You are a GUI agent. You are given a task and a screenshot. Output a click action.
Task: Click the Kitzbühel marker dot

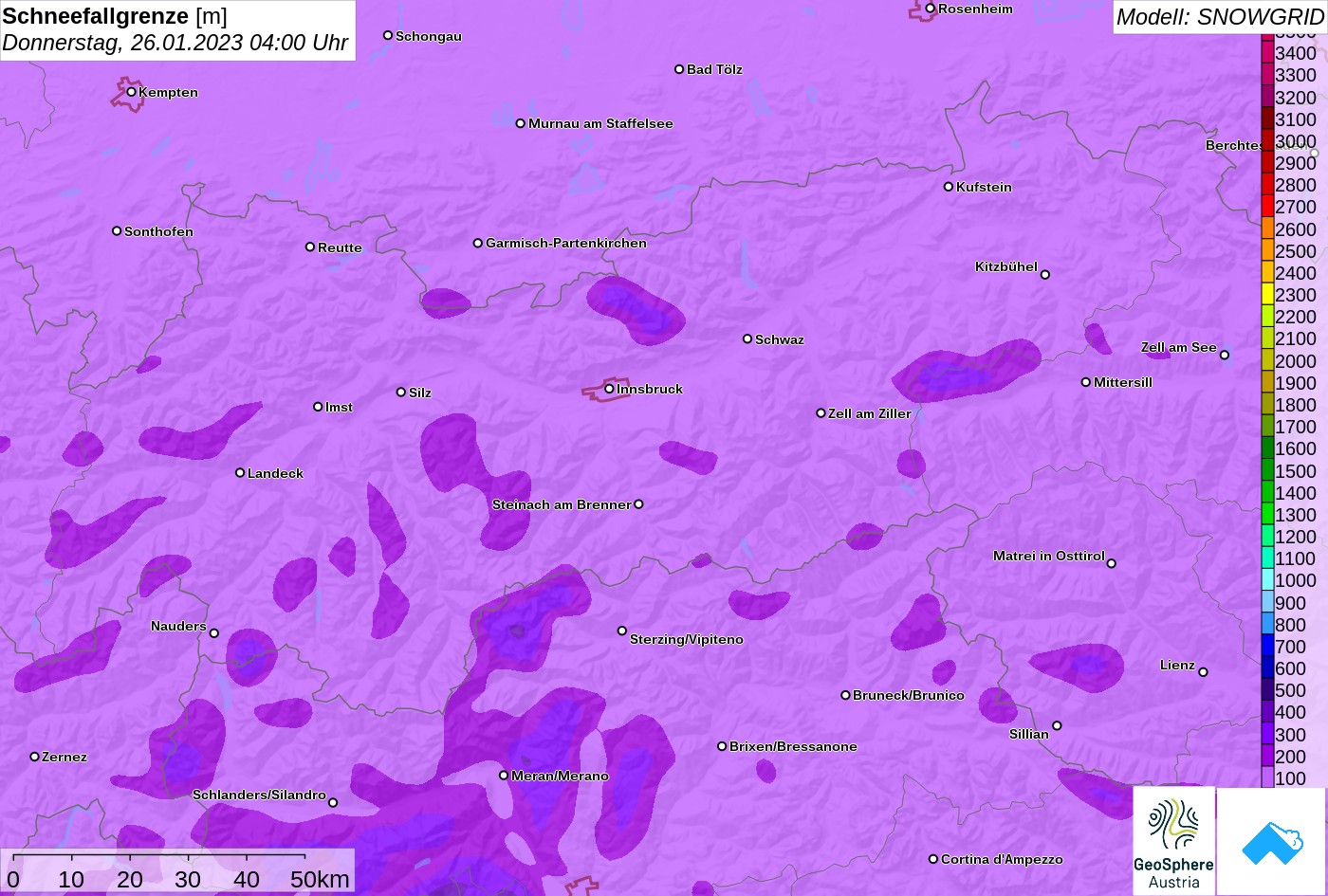coord(1045,275)
